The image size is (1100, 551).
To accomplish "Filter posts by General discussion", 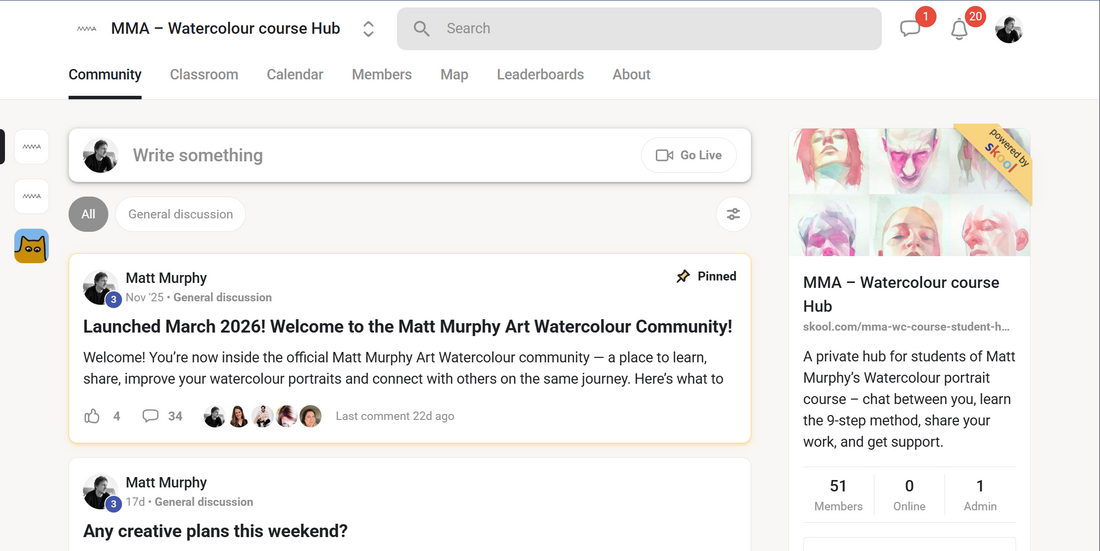I will coord(180,214).
